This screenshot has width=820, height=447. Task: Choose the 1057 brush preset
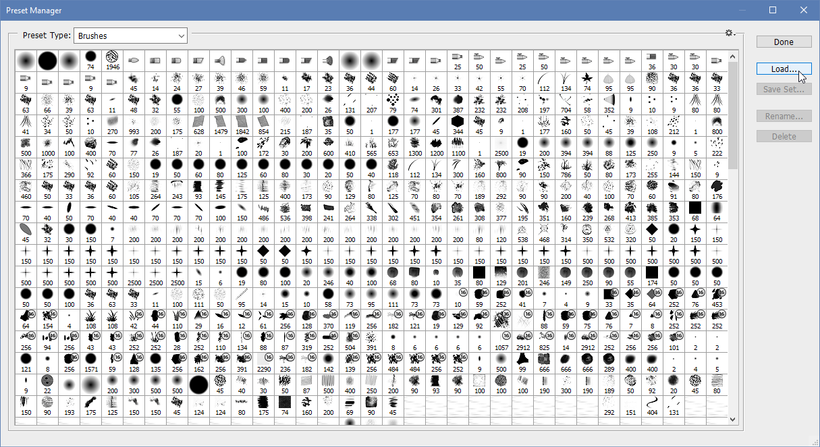pyautogui.click(x=501, y=341)
